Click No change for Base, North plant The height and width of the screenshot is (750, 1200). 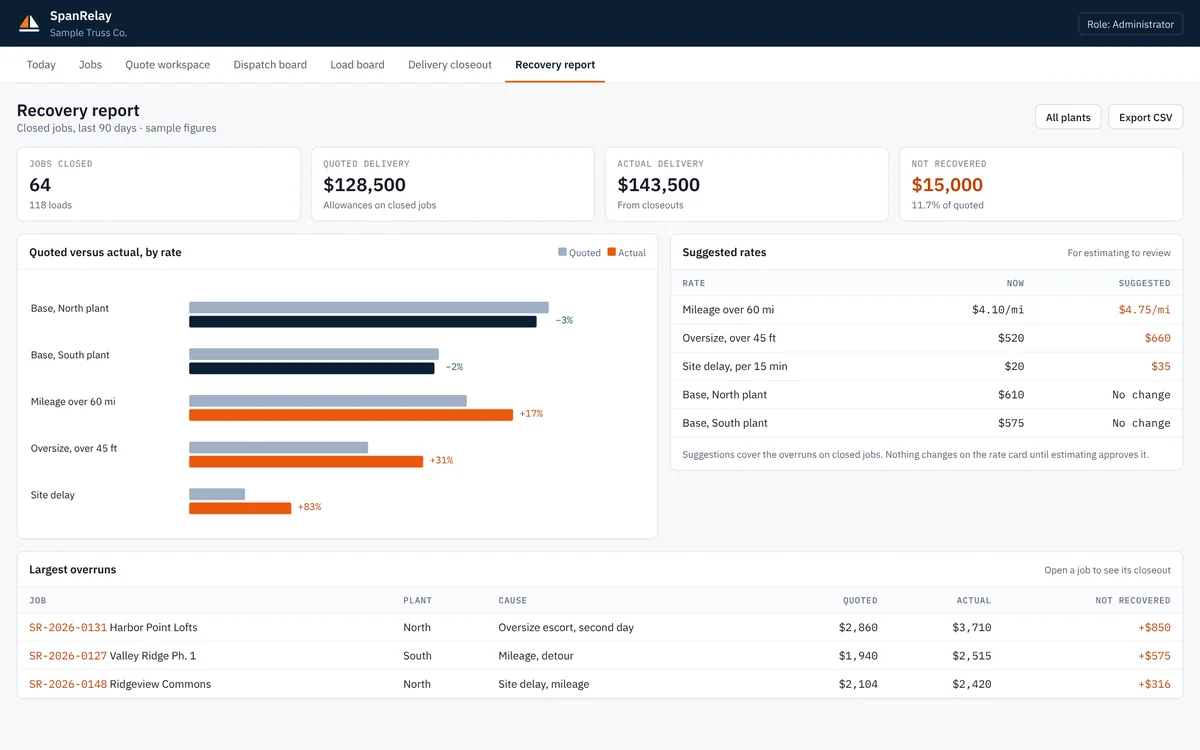click(x=1141, y=395)
